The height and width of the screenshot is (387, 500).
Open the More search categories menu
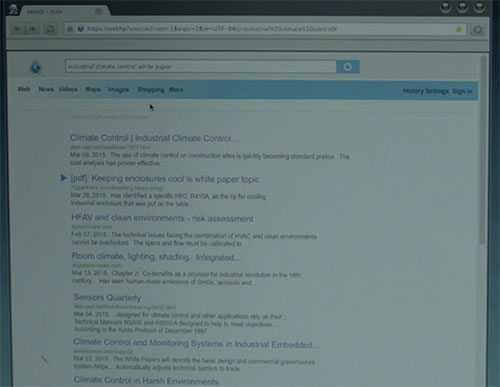[x=176, y=90]
